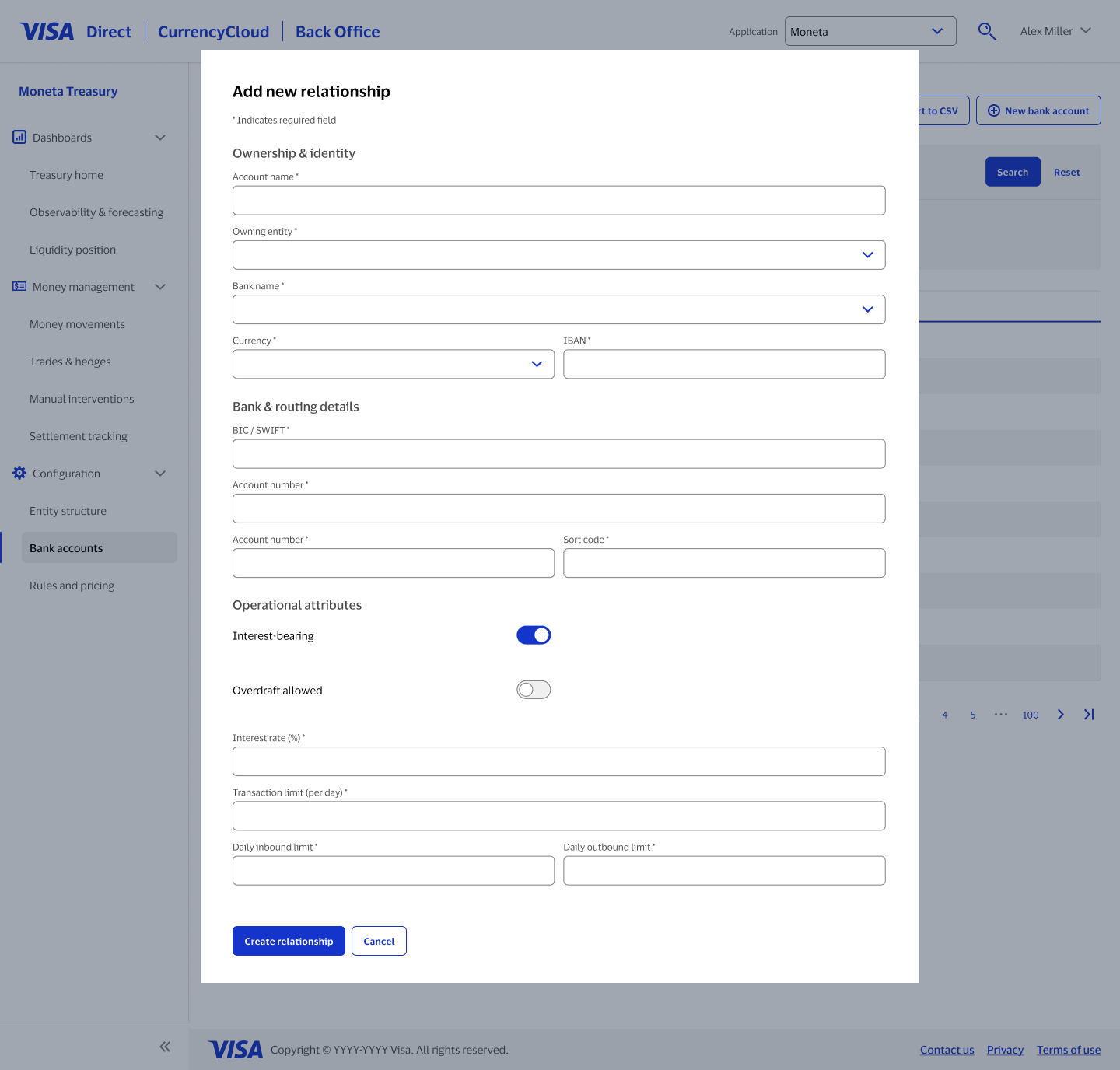Click the Sort code input field
1120x1070 pixels.
724,563
